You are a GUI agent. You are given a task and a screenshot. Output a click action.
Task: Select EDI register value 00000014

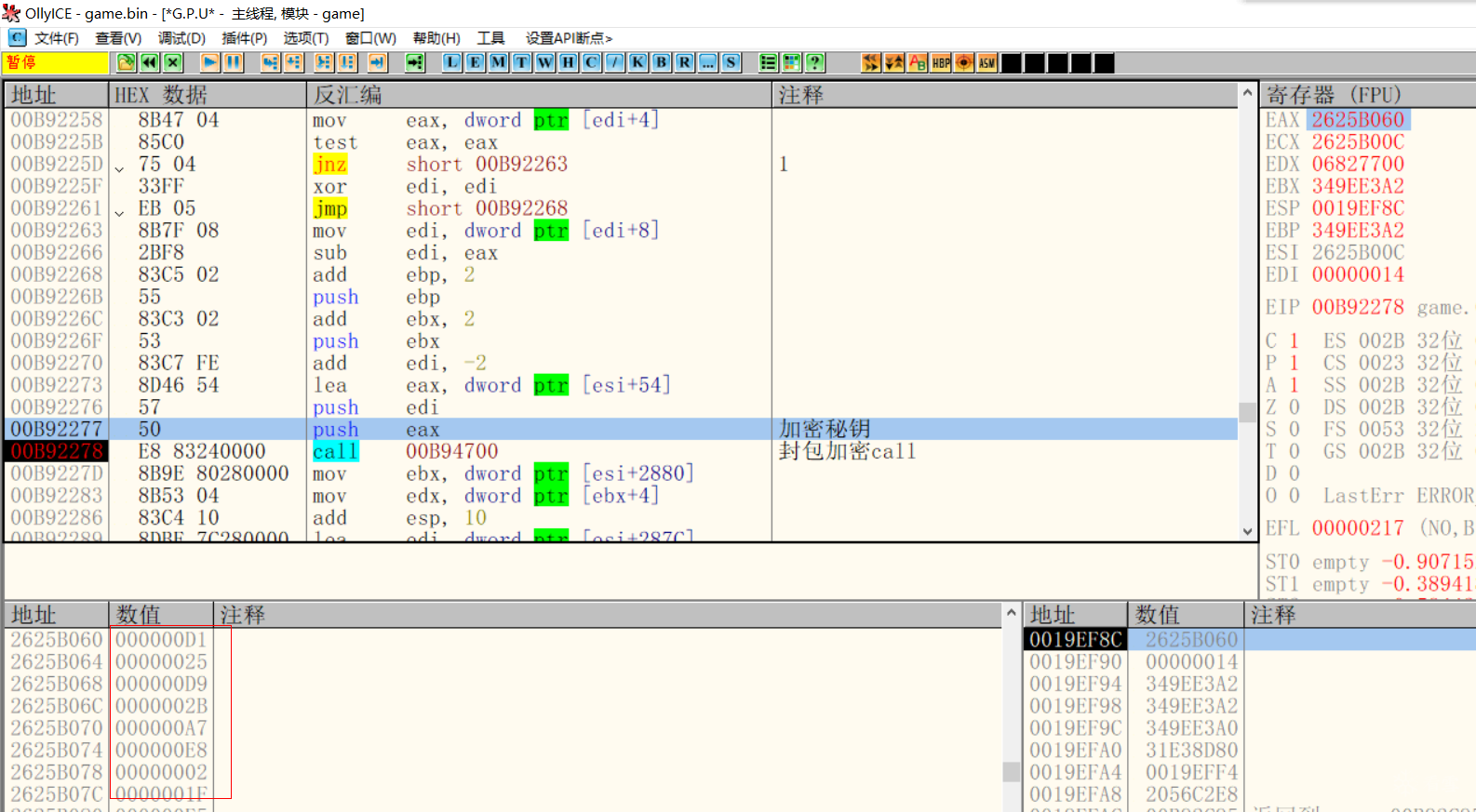(1358, 274)
